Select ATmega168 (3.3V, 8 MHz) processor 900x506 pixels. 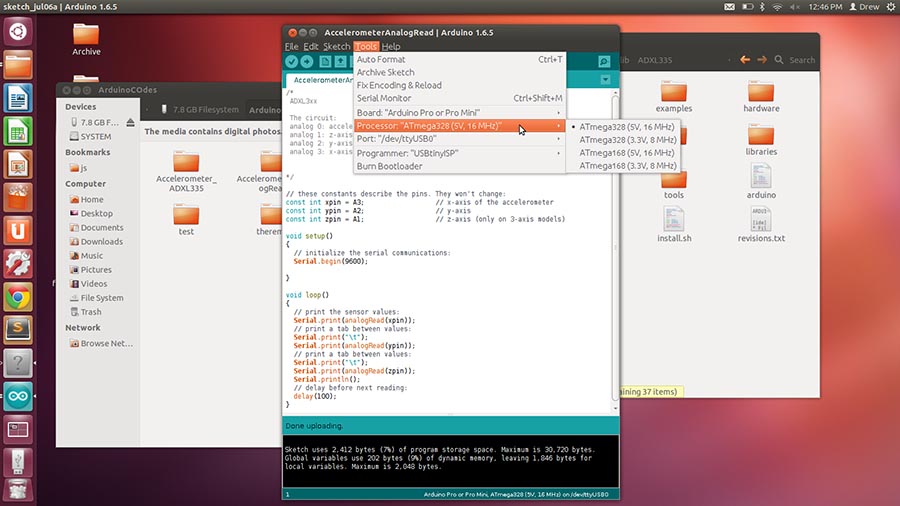tap(623, 165)
